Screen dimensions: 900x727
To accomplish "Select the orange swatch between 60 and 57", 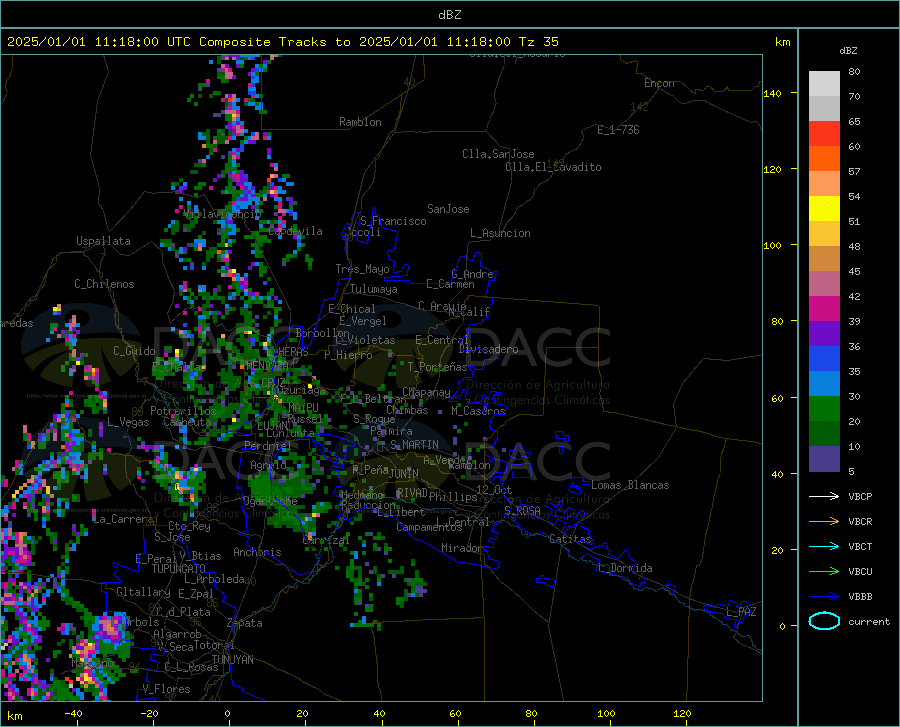I will point(824,159).
